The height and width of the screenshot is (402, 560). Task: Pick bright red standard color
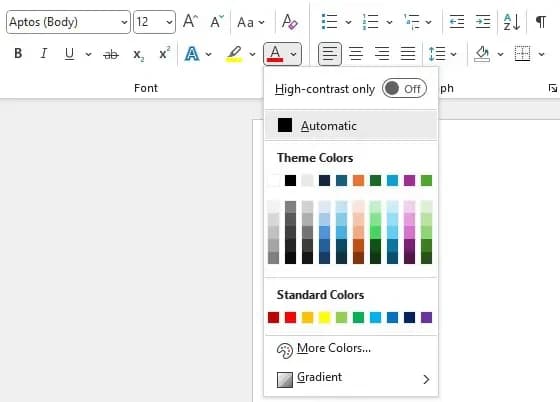coord(290,317)
